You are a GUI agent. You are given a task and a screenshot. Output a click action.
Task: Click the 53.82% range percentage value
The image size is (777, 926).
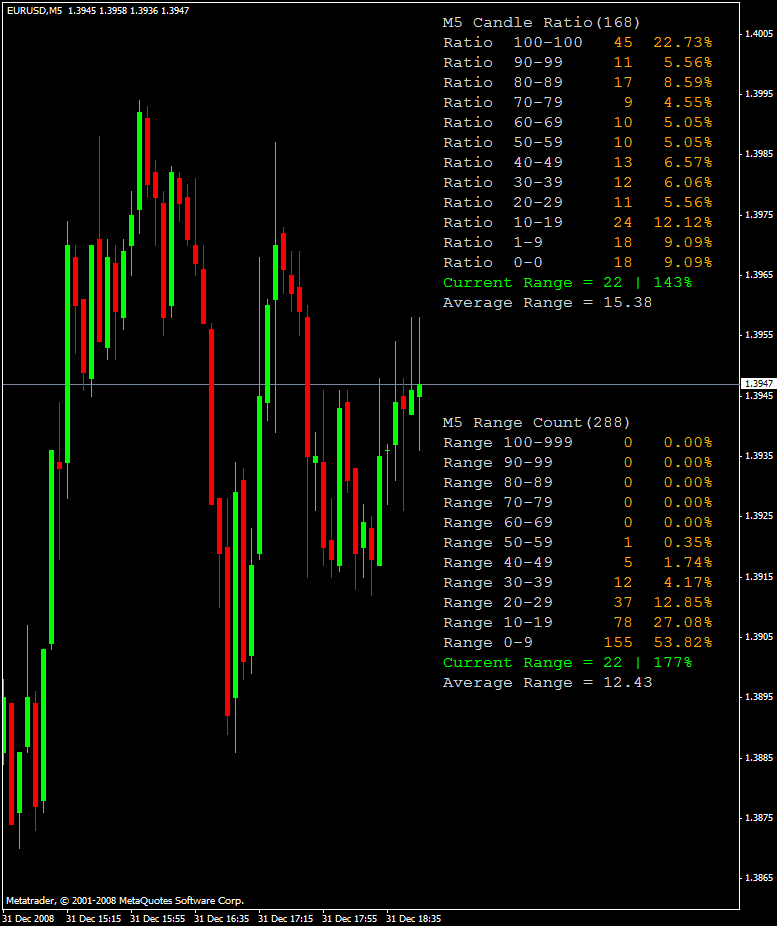(x=683, y=643)
